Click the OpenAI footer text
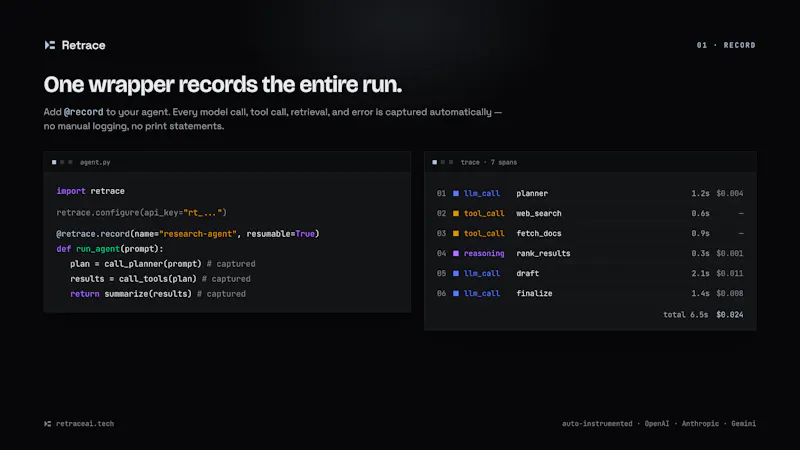800x450 pixels. coord(657,423)
